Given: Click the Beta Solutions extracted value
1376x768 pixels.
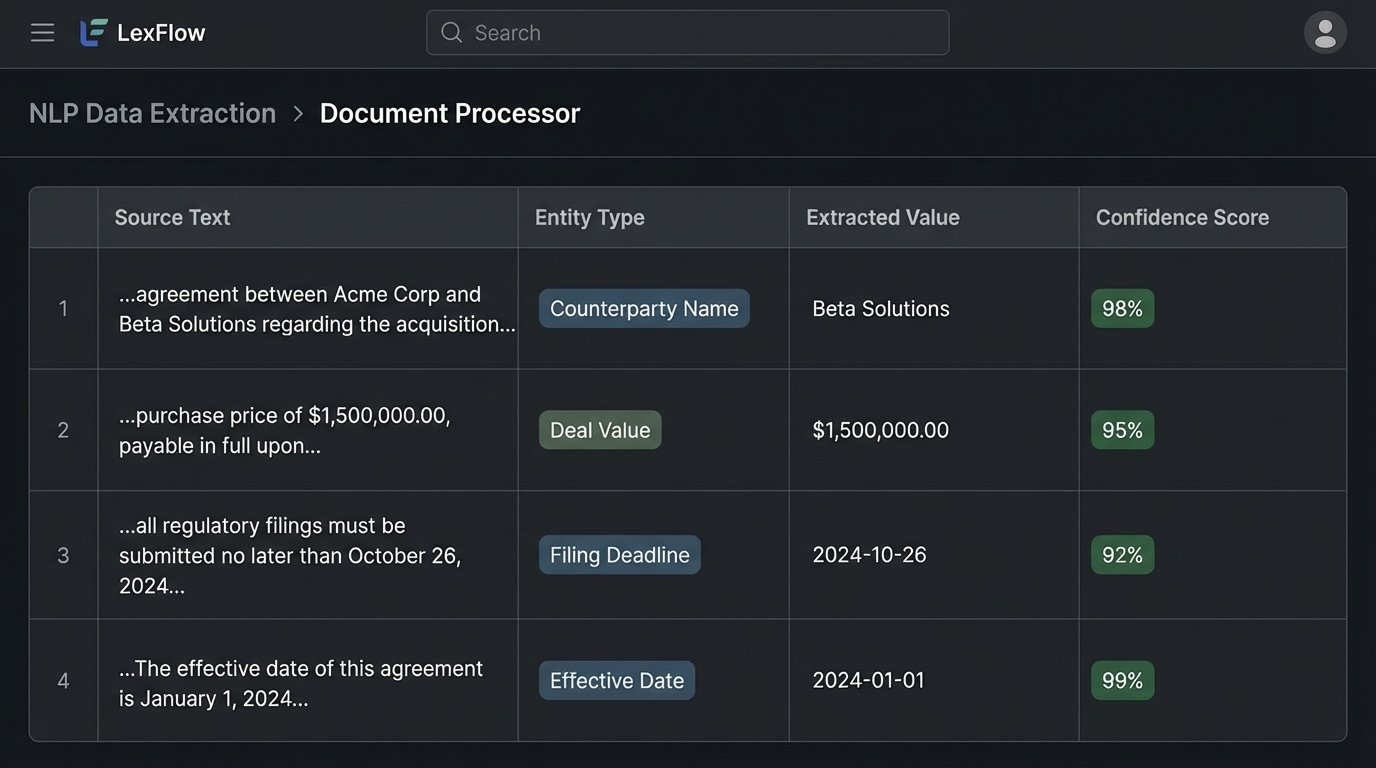Looking at the screenshot, I should pyautogui.click(x=880, y=308).
